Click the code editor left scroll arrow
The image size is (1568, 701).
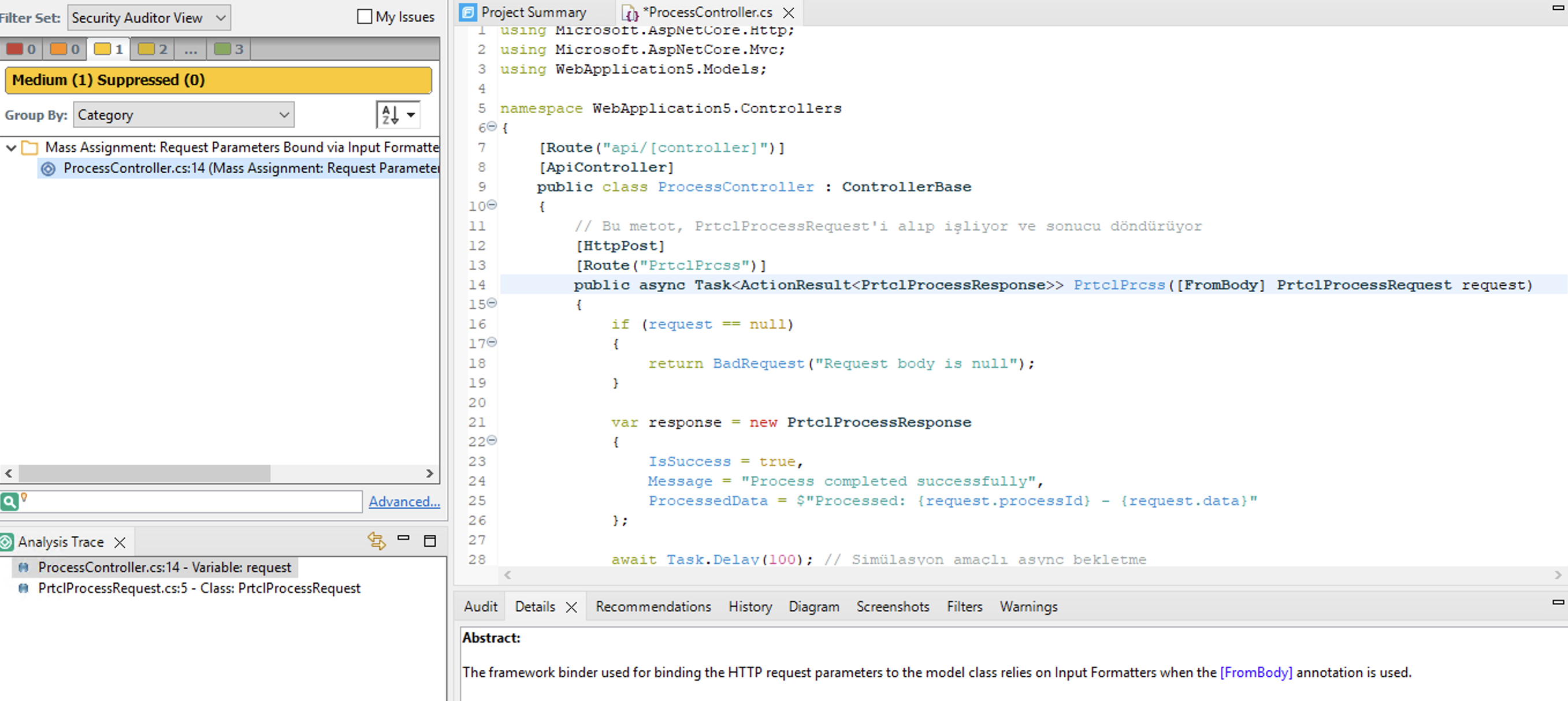(x=507, y=575)
